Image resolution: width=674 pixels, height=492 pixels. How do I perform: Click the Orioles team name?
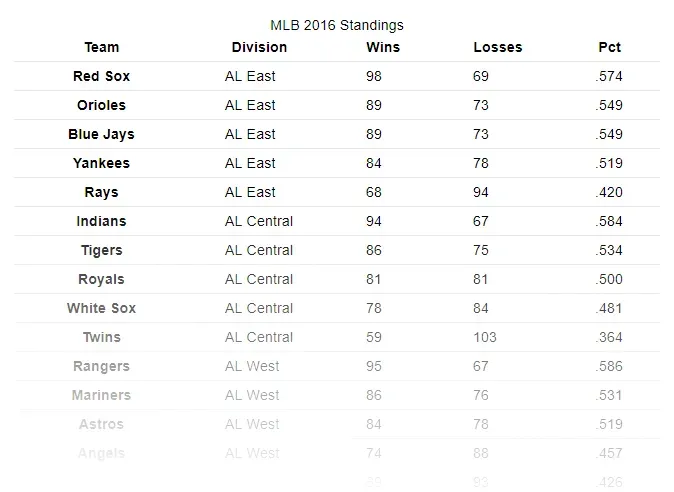coord(102,105)
